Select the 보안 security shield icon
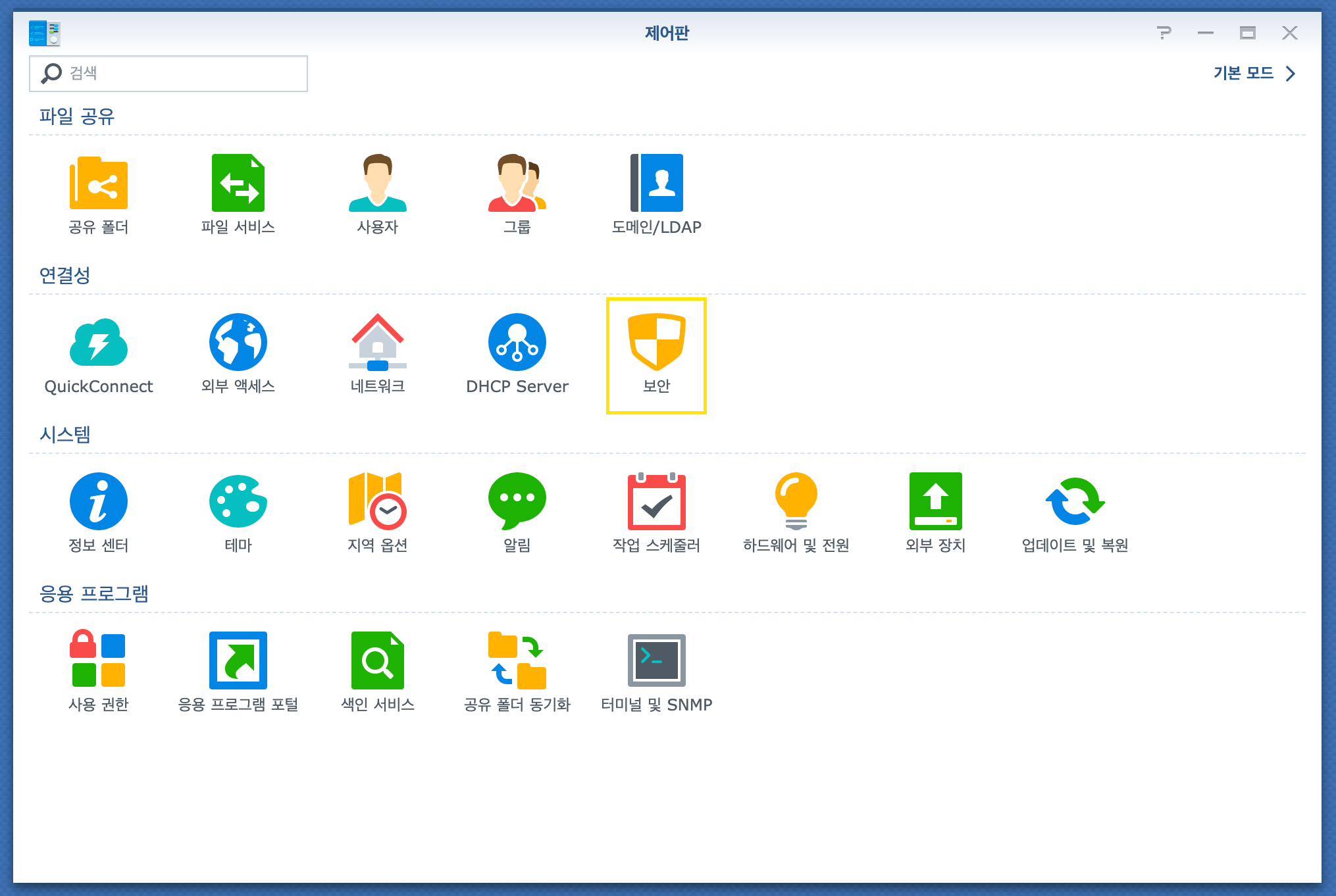The width and height of the screenshot is (1336, 896). [x=657, y=343]
